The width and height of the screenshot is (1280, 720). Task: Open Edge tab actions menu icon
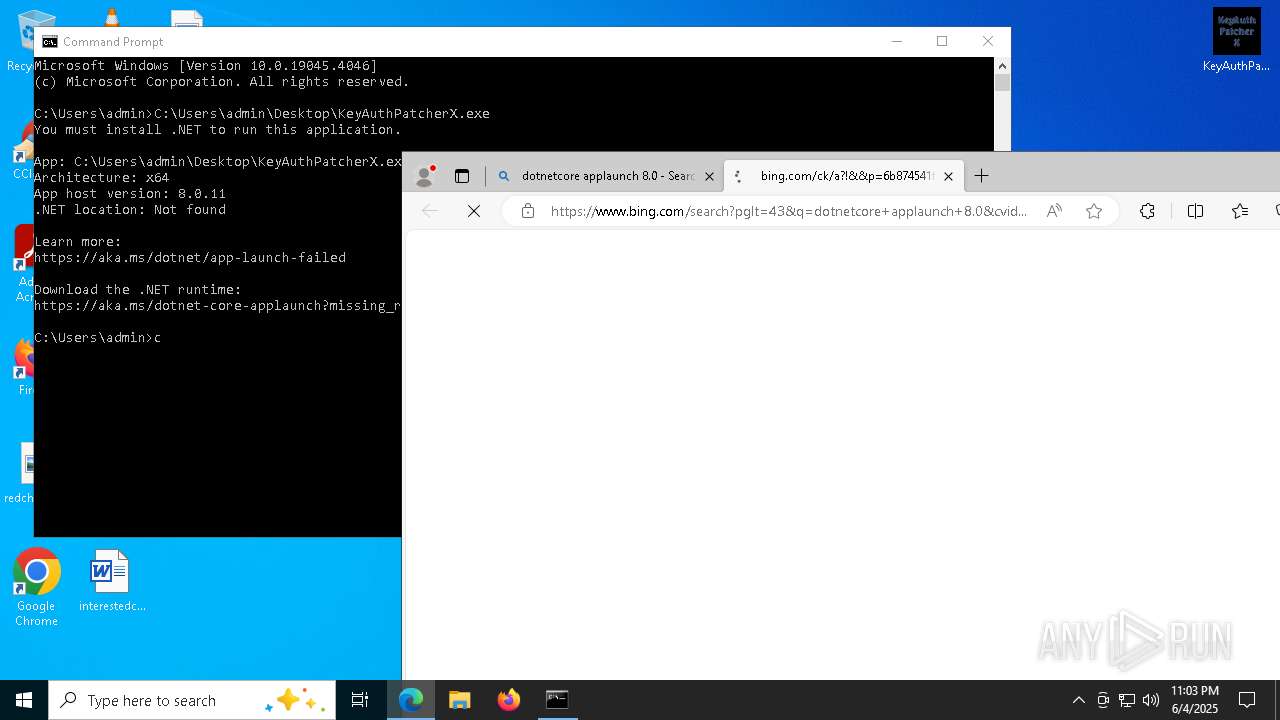click(462, 176)
